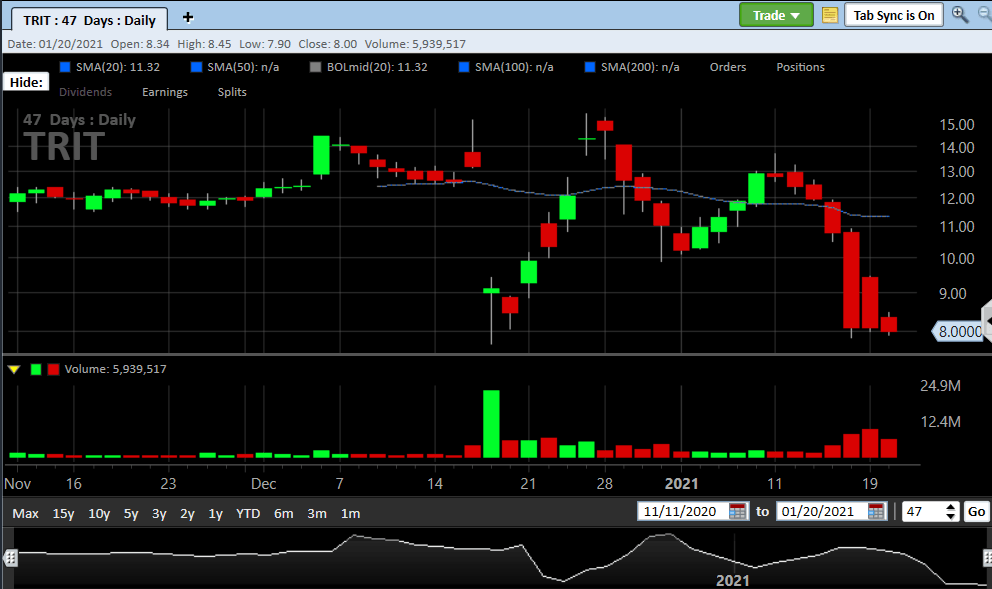The width and height of the screenshot is (992, 589).
Task: Select the 15y time range
Action: tap(63, 513)
